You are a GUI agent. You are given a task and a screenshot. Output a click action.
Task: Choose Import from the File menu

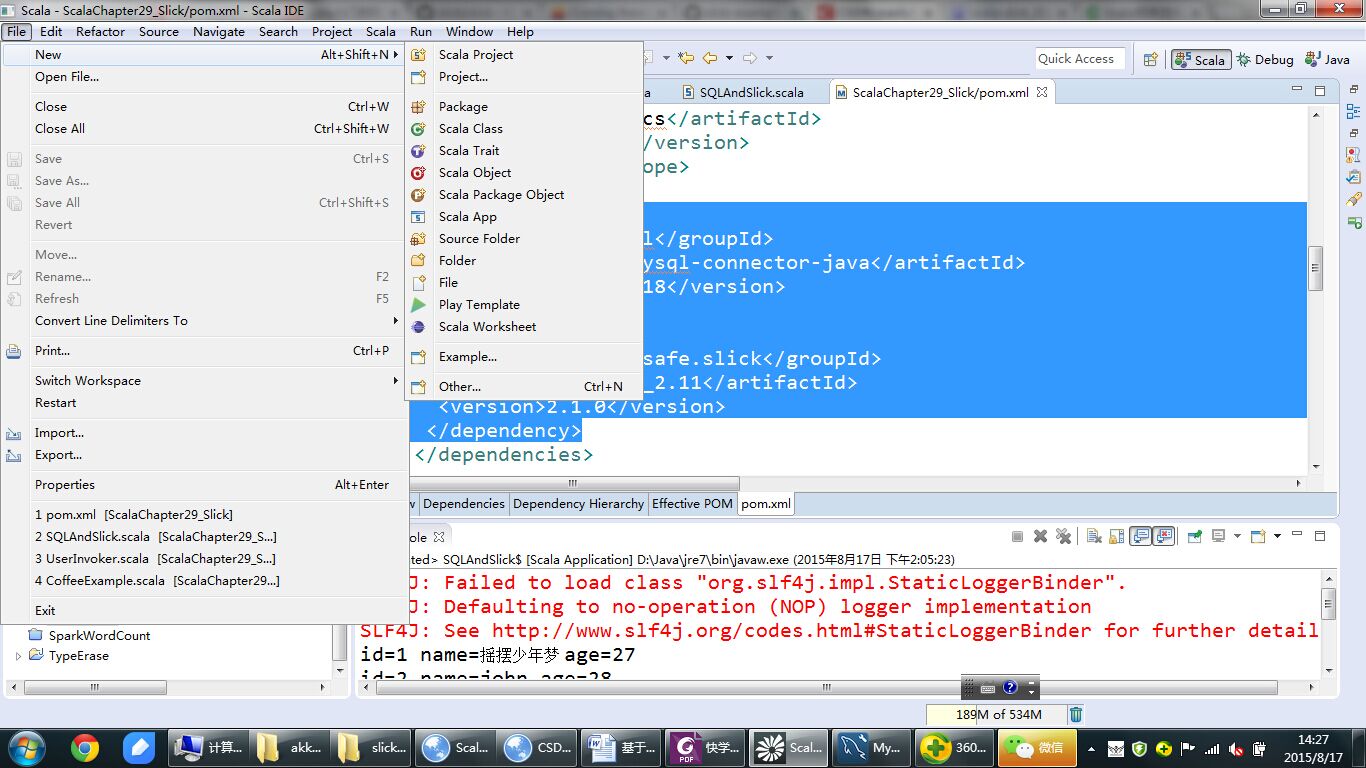coord(203,433)
